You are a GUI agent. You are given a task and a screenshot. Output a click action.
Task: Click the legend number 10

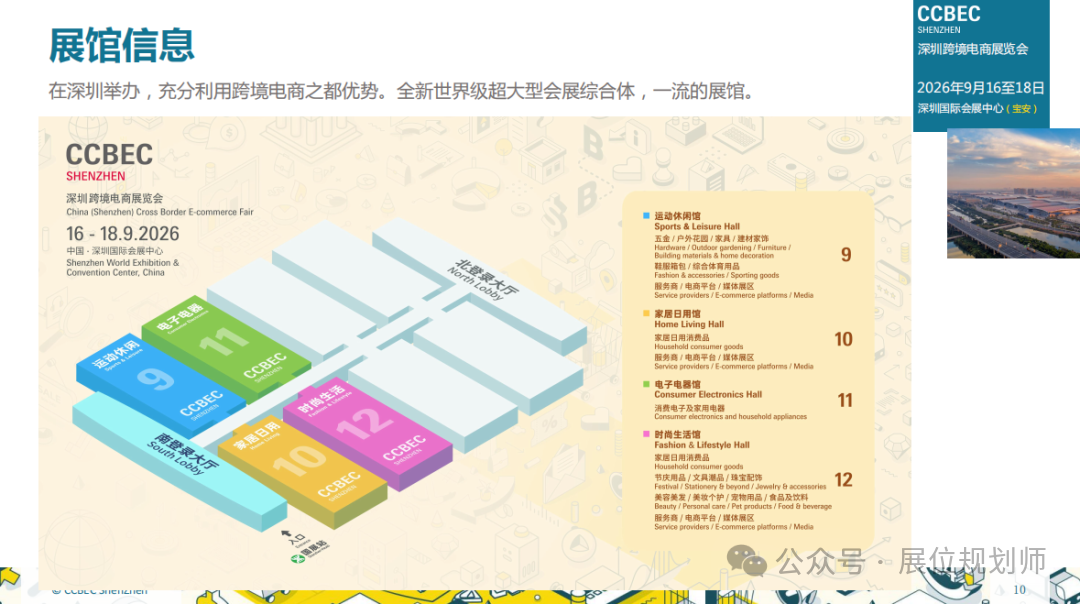tap(844, 339)
